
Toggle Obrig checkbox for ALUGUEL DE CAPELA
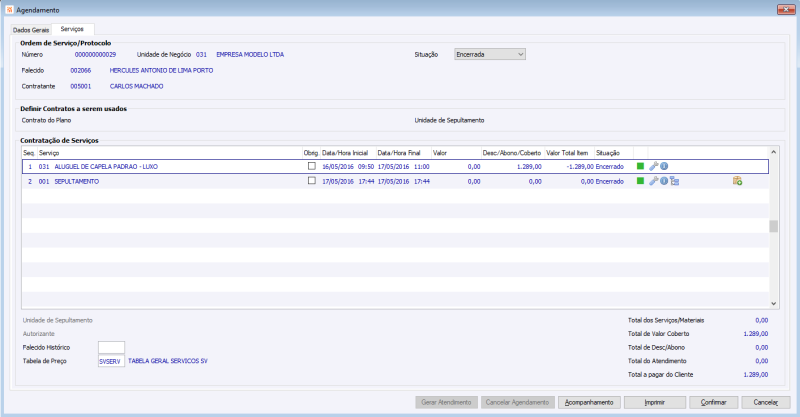[312, 166]
